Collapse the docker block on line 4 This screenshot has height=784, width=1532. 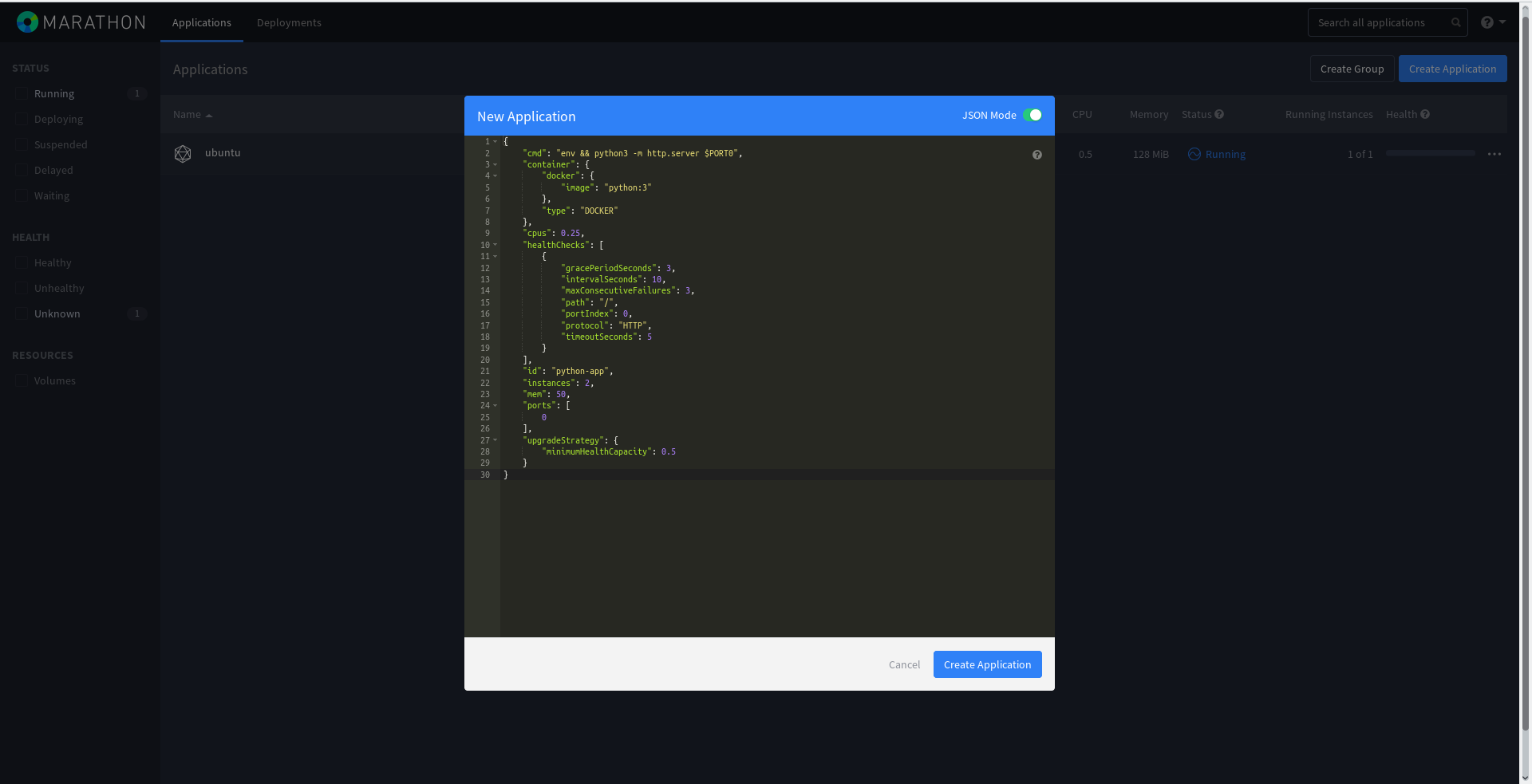(496, 176)
